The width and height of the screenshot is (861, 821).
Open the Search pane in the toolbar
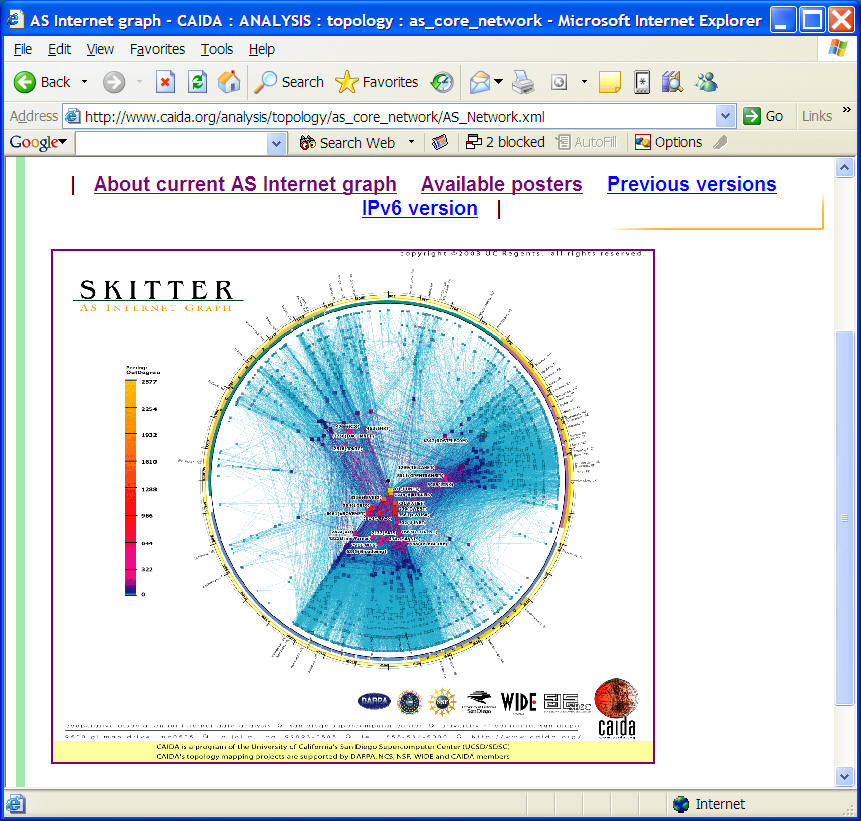click(289, 82)
